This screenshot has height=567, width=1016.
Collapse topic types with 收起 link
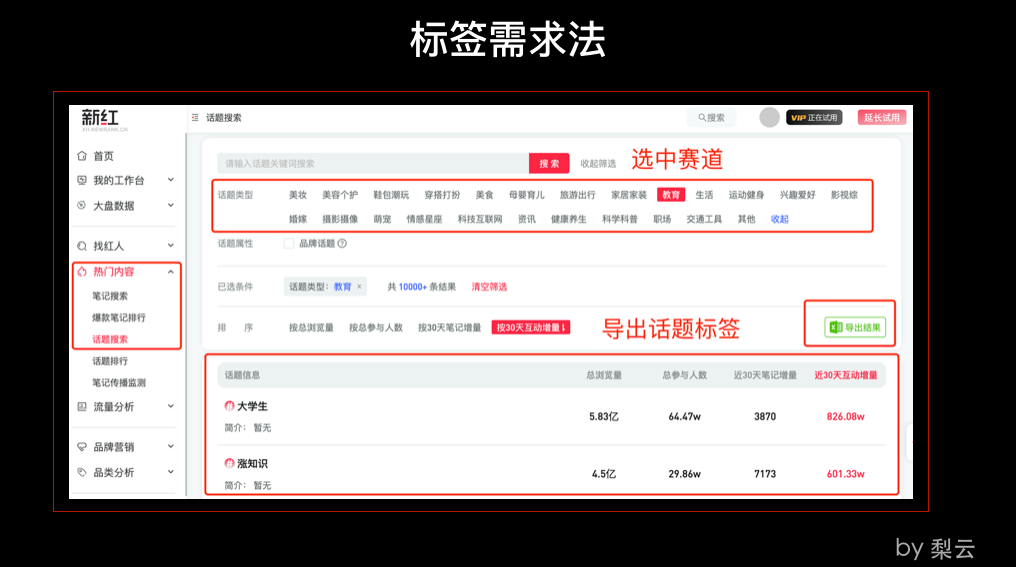click(x=779, y=219)
